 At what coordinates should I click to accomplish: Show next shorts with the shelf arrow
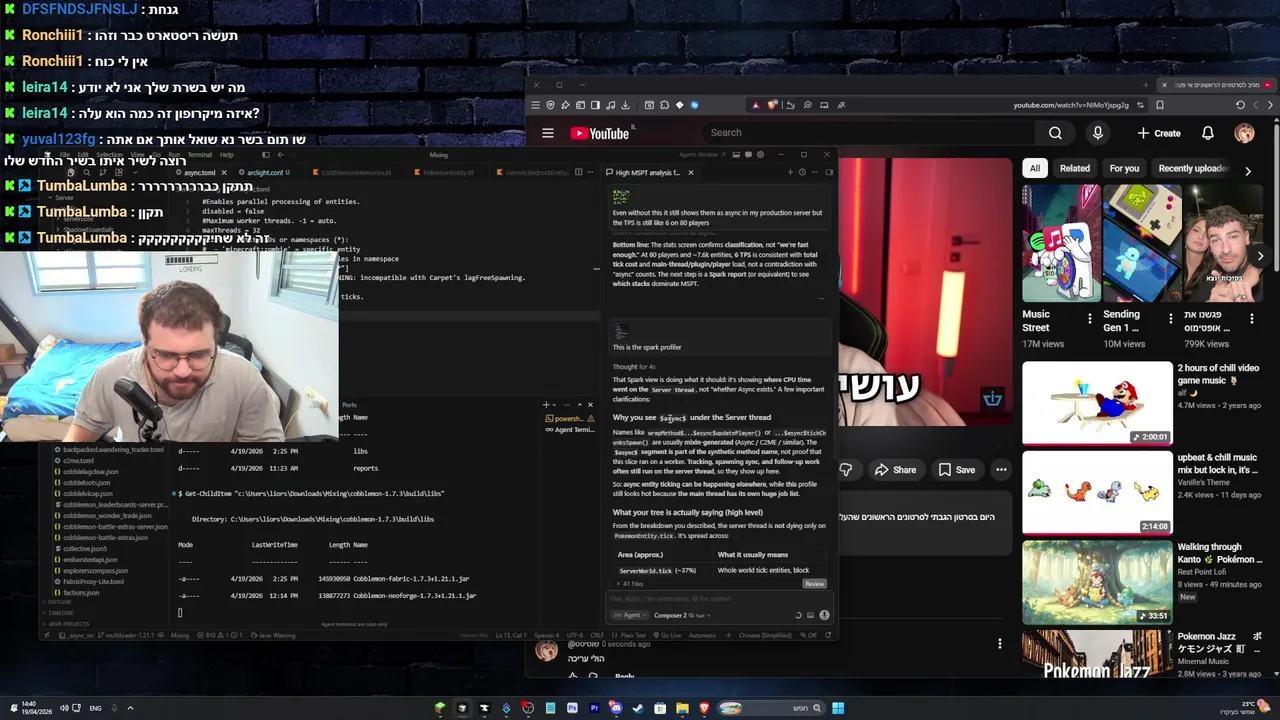click(x=1260, y=256)
